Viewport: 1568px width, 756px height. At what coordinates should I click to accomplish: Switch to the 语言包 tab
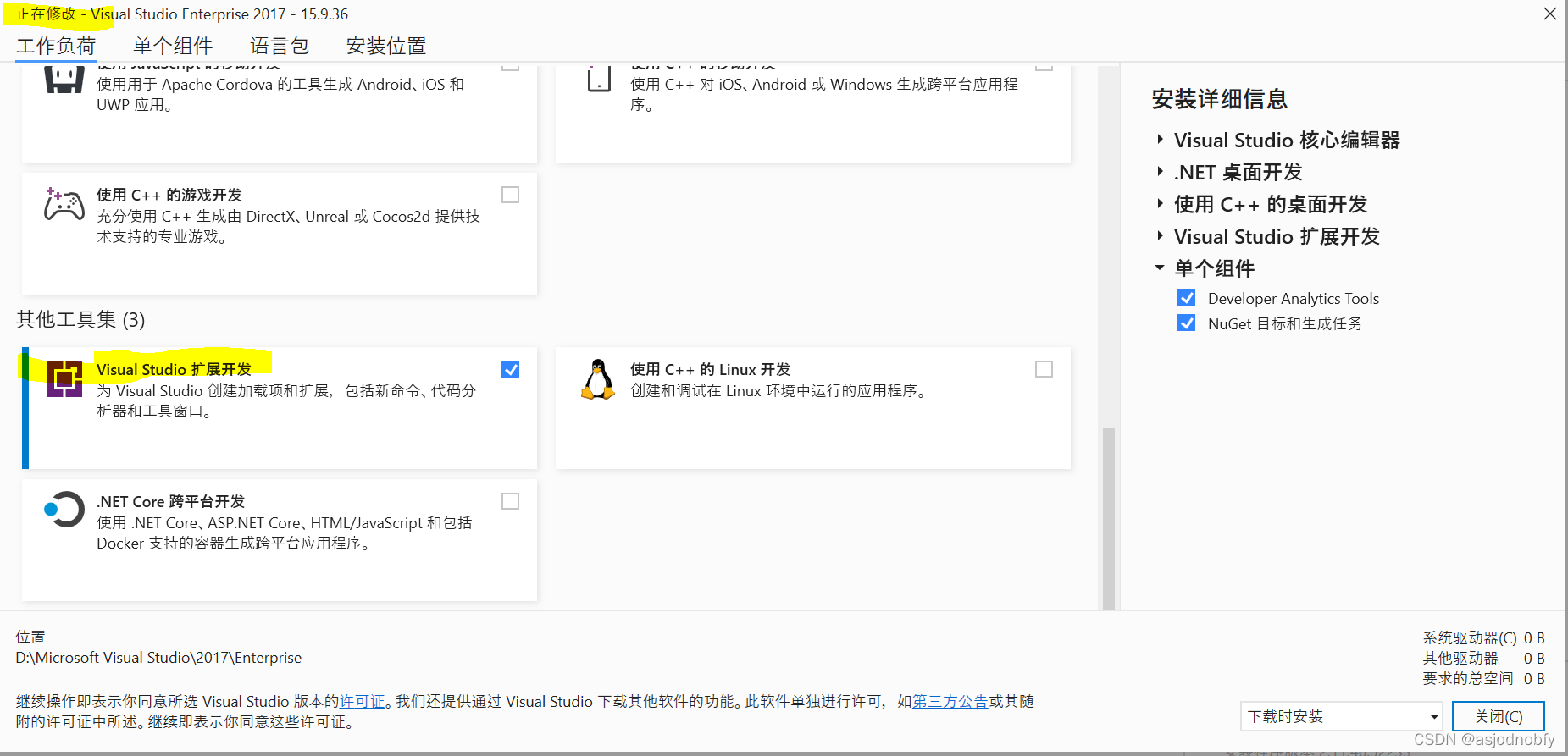(x=280, y=46)
